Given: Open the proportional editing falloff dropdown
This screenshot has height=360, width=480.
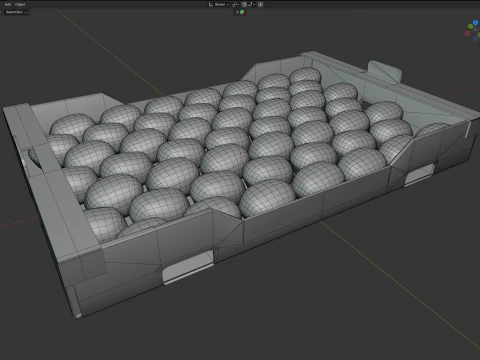Looking at the screenshot, I should 268,4.
